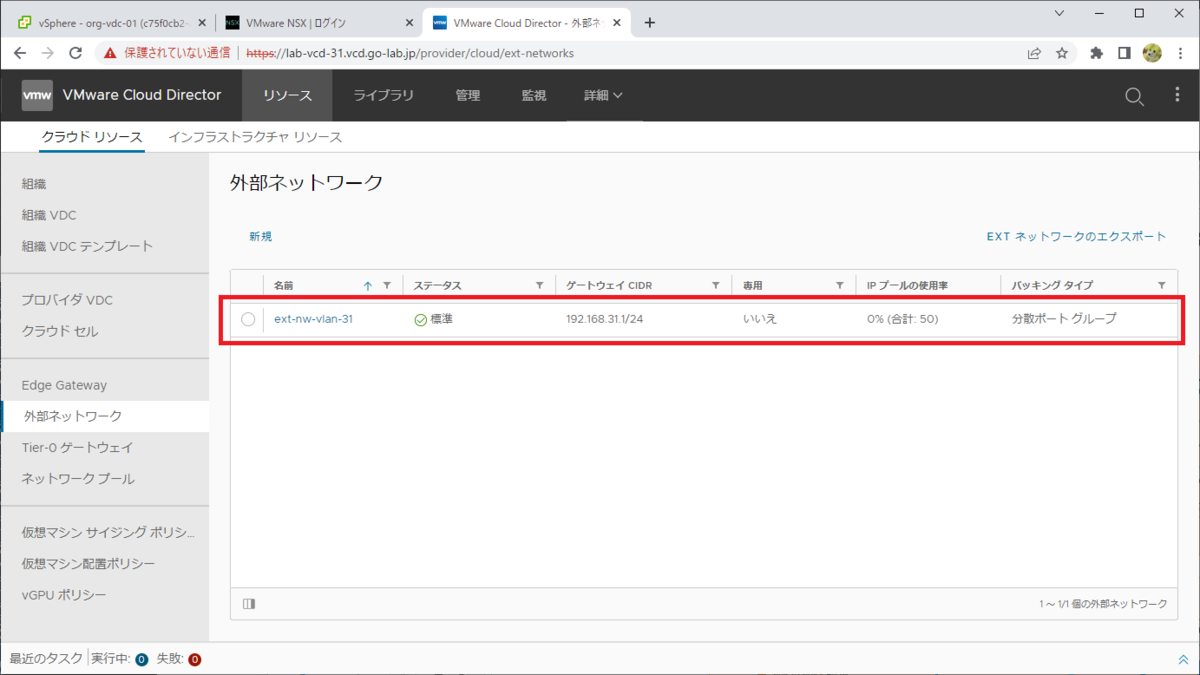Image resolution: width=1200 pixels, height=675 pixels.
Task: Close the VMware NSX tab
Action: tap(409, 23)
